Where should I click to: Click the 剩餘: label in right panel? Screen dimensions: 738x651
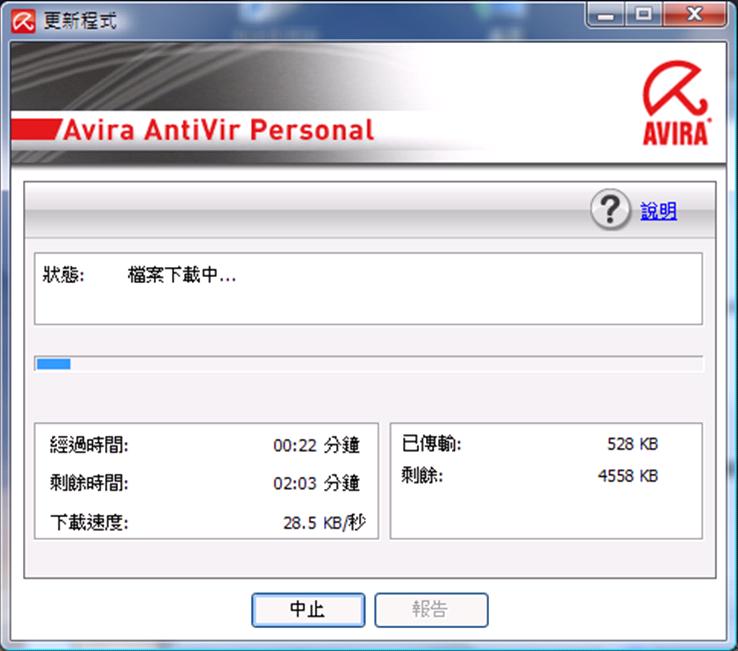click(x=422, y=475)
